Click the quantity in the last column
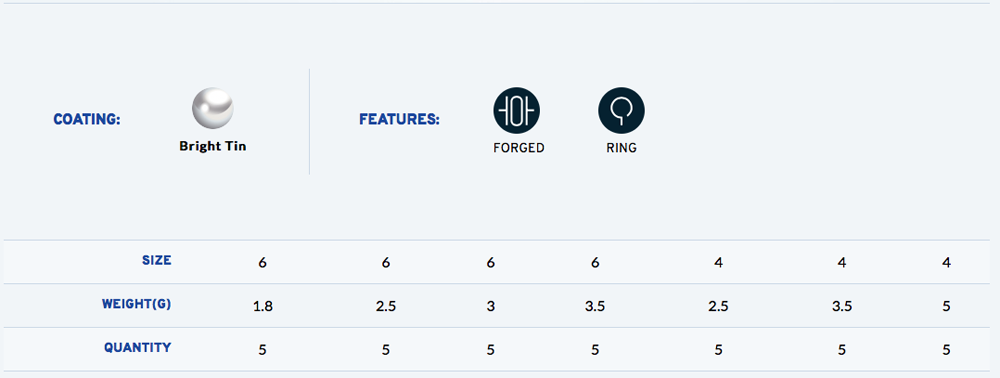This screenshot has width=1000, height=378. [946, 350]
